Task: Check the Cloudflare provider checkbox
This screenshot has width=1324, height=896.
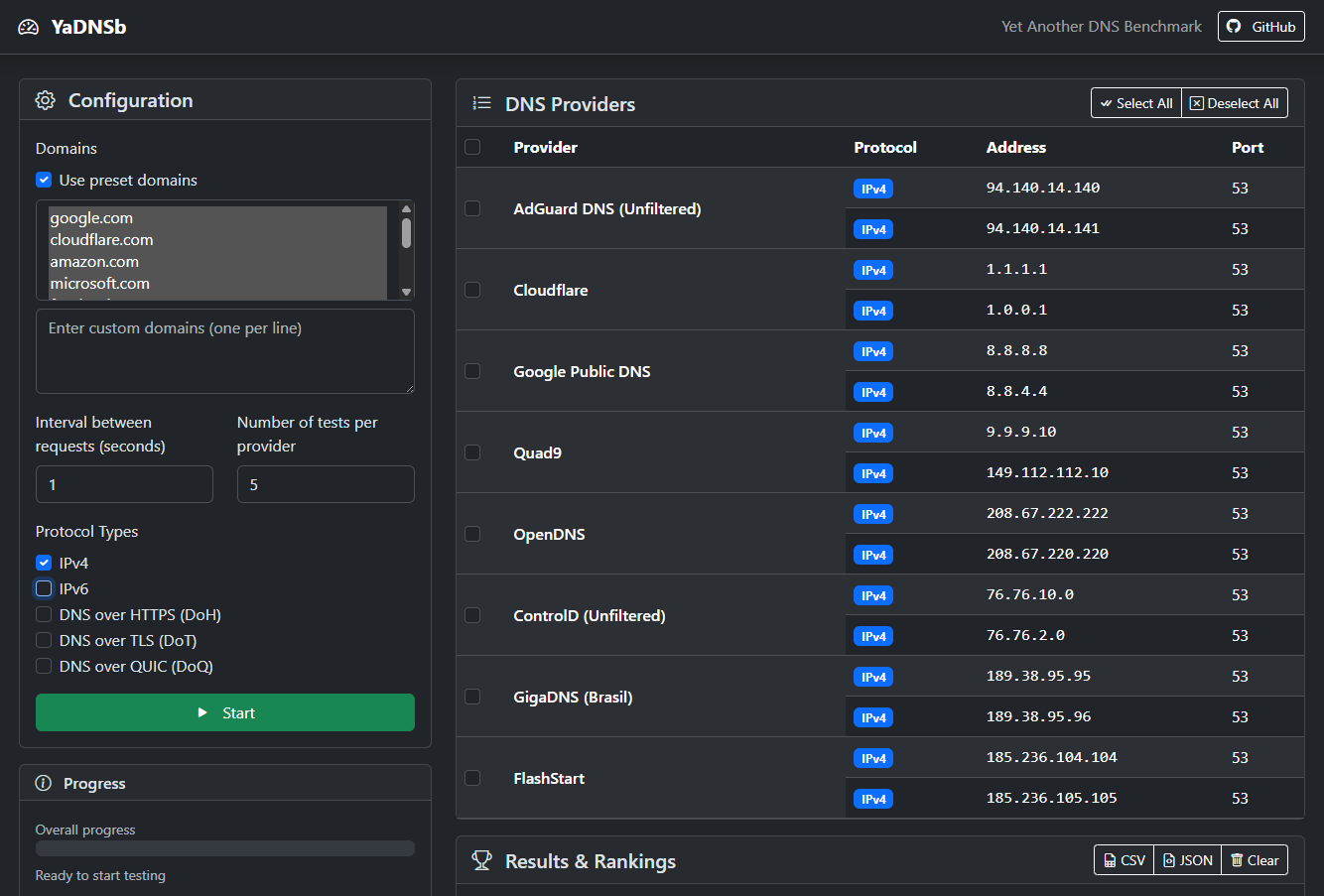Action: (x=472, y=290)
